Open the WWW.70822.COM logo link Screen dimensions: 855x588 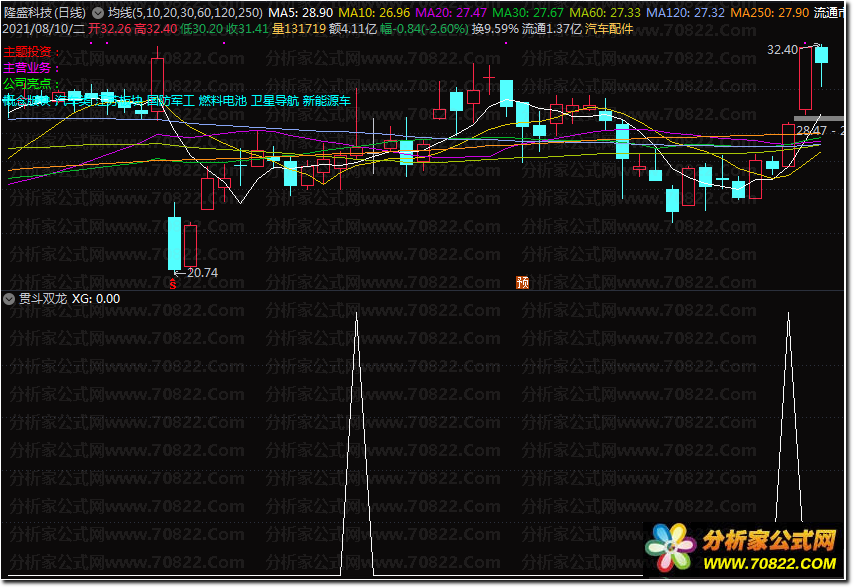769,563
